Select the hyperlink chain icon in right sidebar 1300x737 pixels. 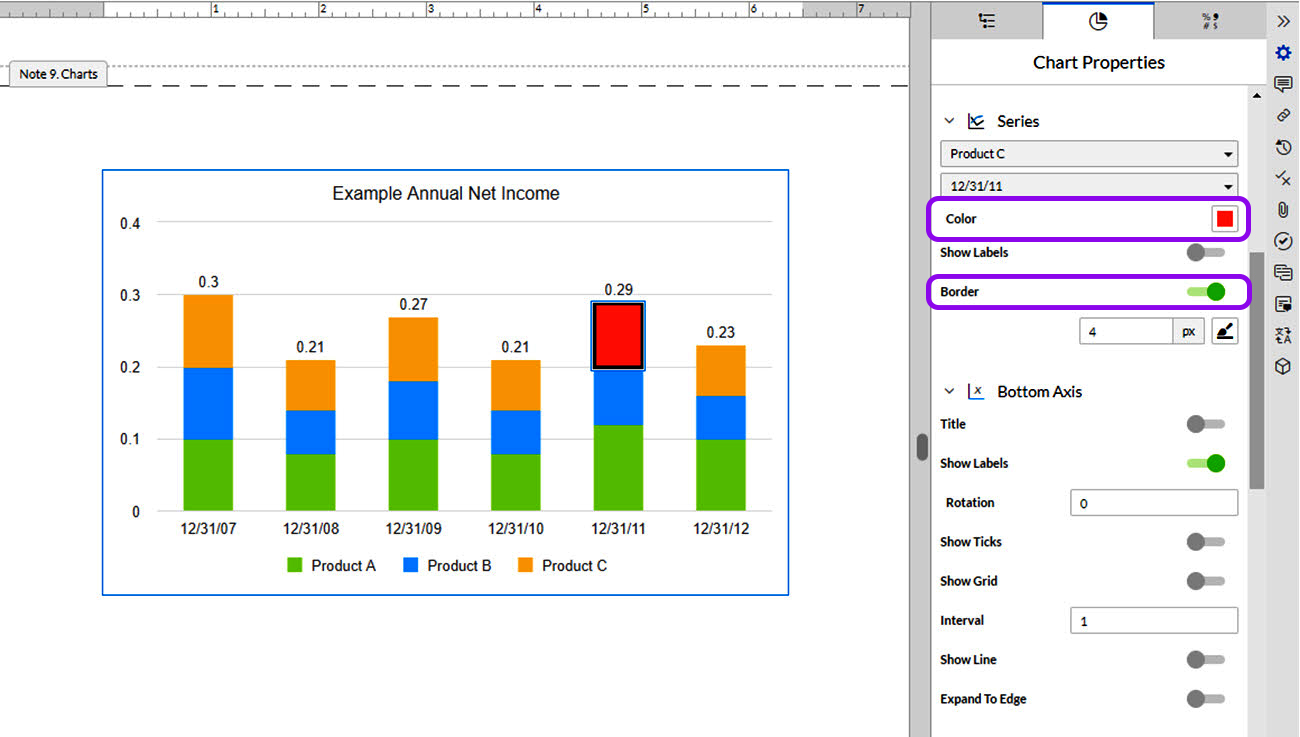click(1283, 115)
